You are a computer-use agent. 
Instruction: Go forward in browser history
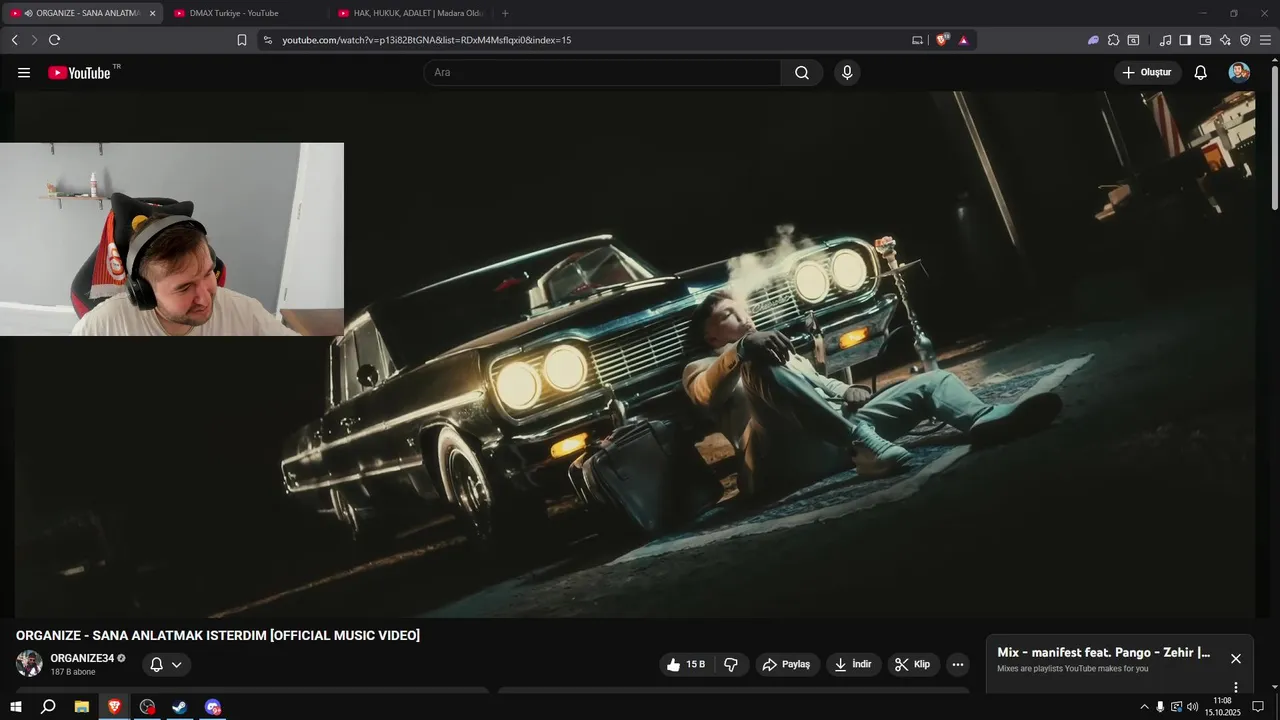pos(34,40)
